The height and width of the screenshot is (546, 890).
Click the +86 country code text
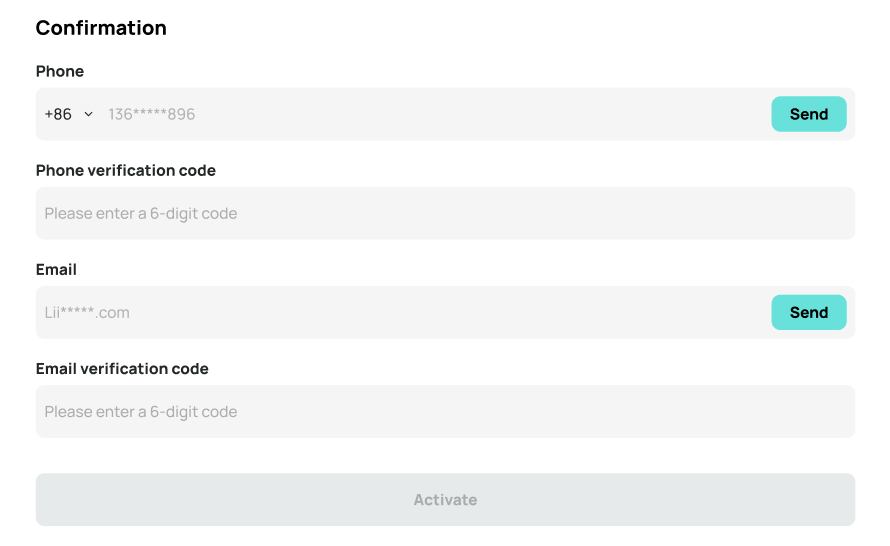pos(58,114)
